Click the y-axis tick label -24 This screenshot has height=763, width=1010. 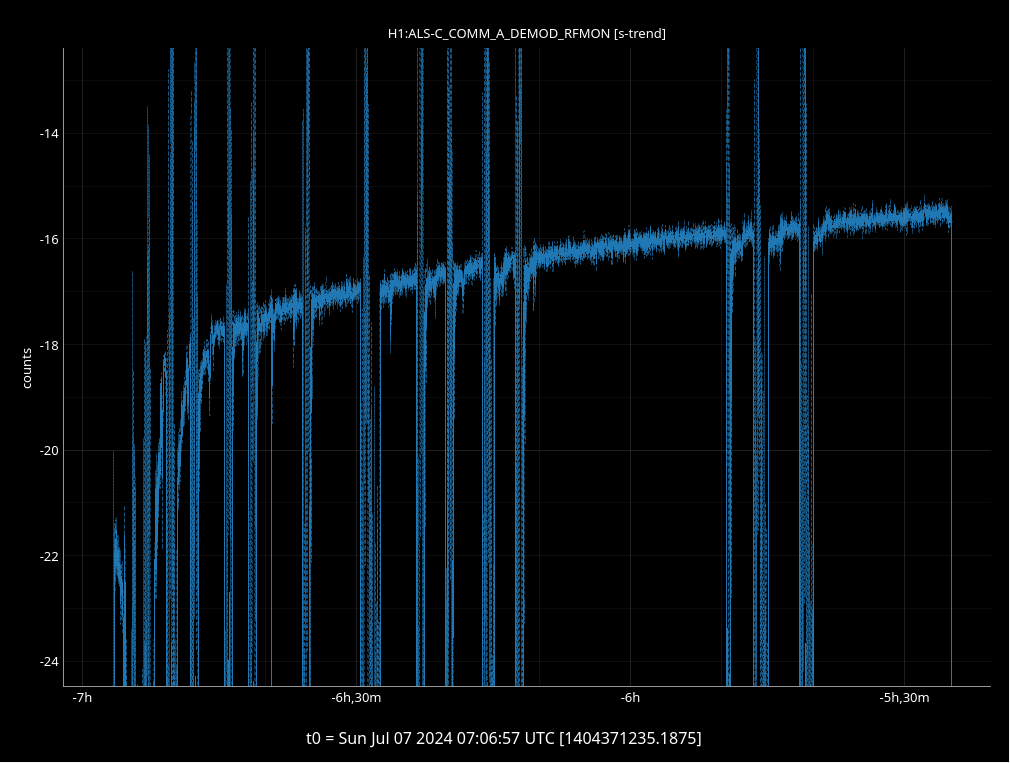(49, 662)
